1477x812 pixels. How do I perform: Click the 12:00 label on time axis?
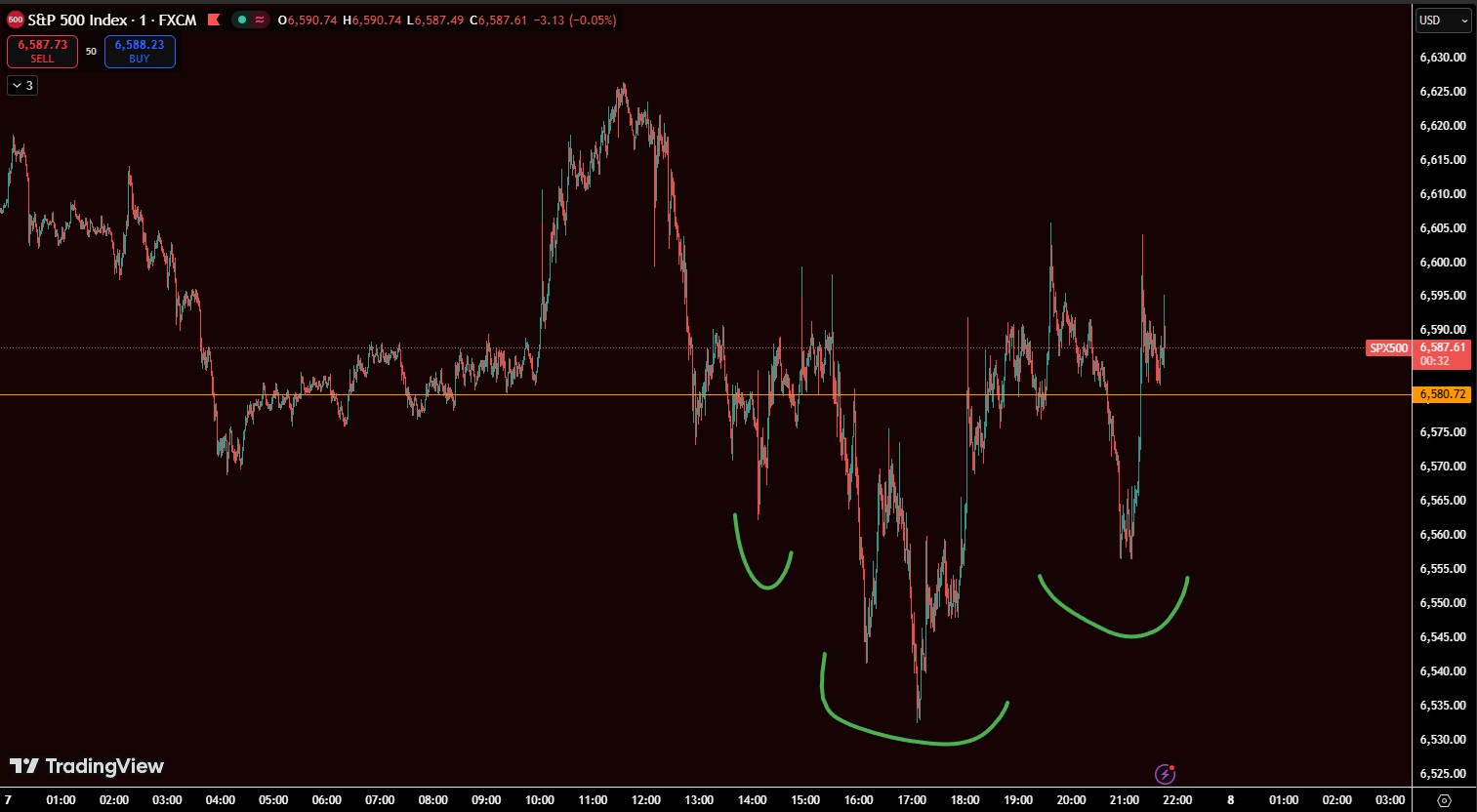coord(646,800)
